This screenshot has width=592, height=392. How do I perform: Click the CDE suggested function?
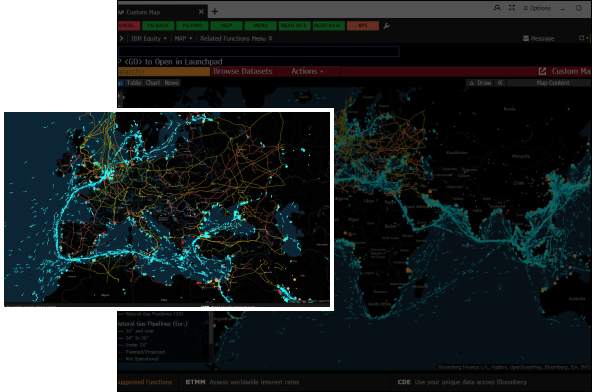click(462, 382)
